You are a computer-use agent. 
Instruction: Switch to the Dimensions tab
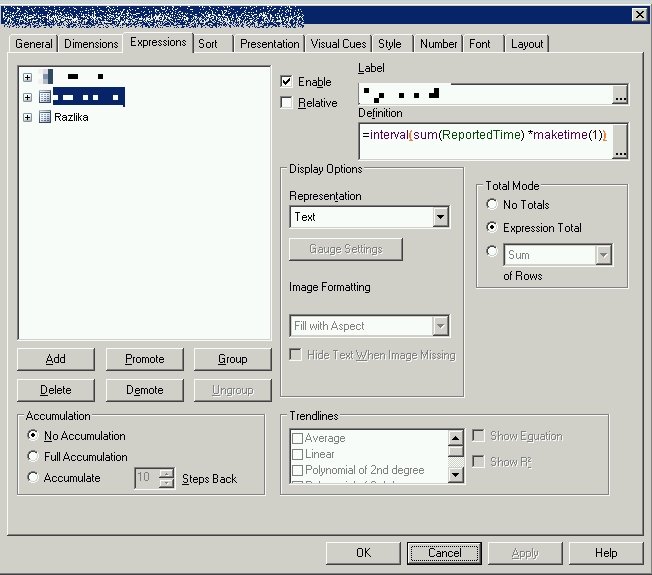click(x=91, y=44)
